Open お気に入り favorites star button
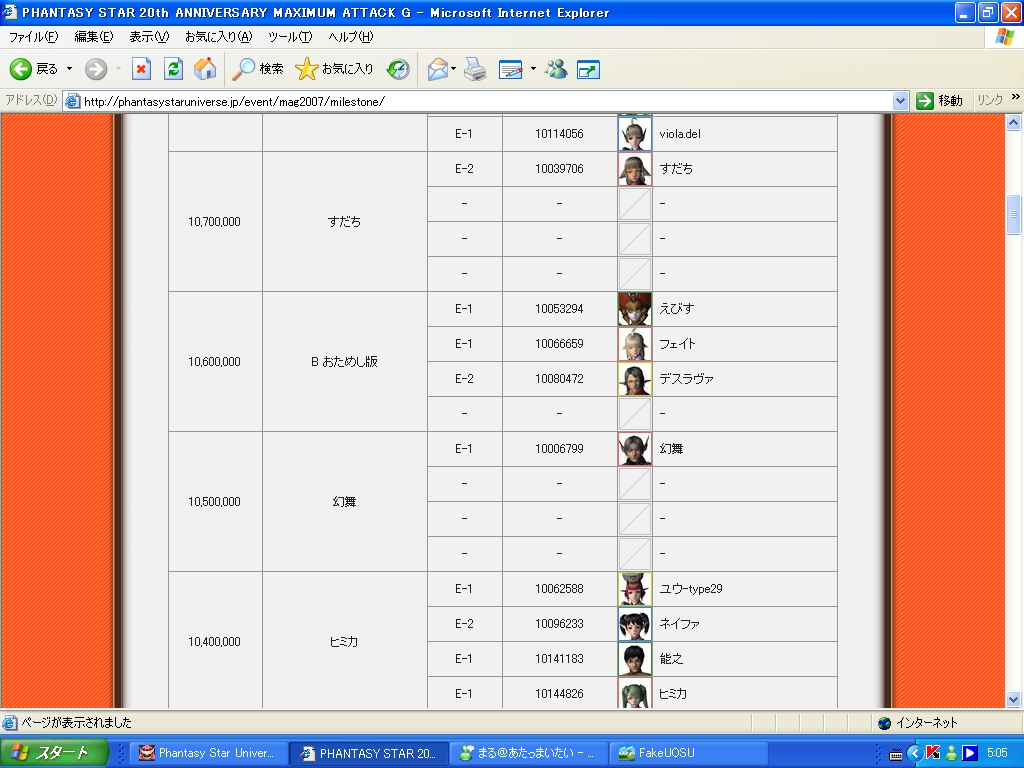This screenshot has width=1024, height=768. point(334,69)
